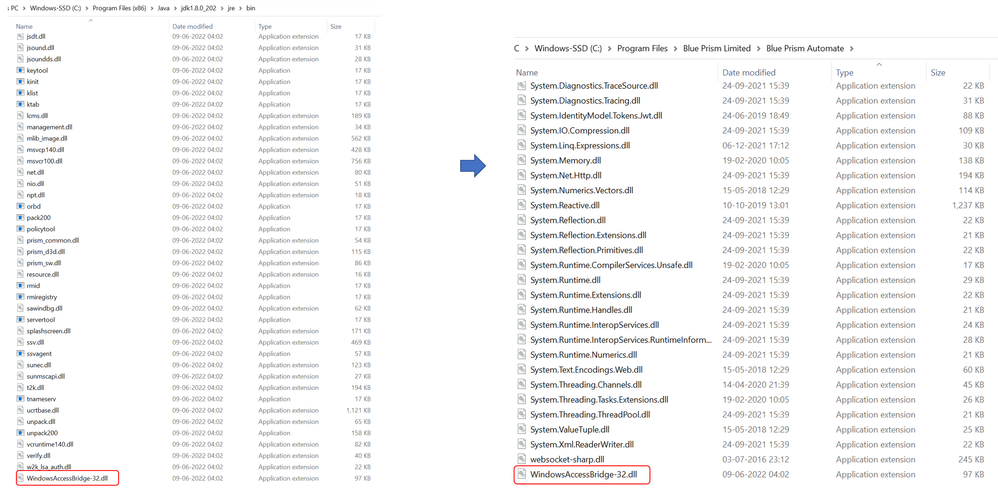Image resolution: width=998 pixels, height=496 pixels.
Task: Open Blue Prism Limited breadcrumb segment
Action: click(717, 48)
